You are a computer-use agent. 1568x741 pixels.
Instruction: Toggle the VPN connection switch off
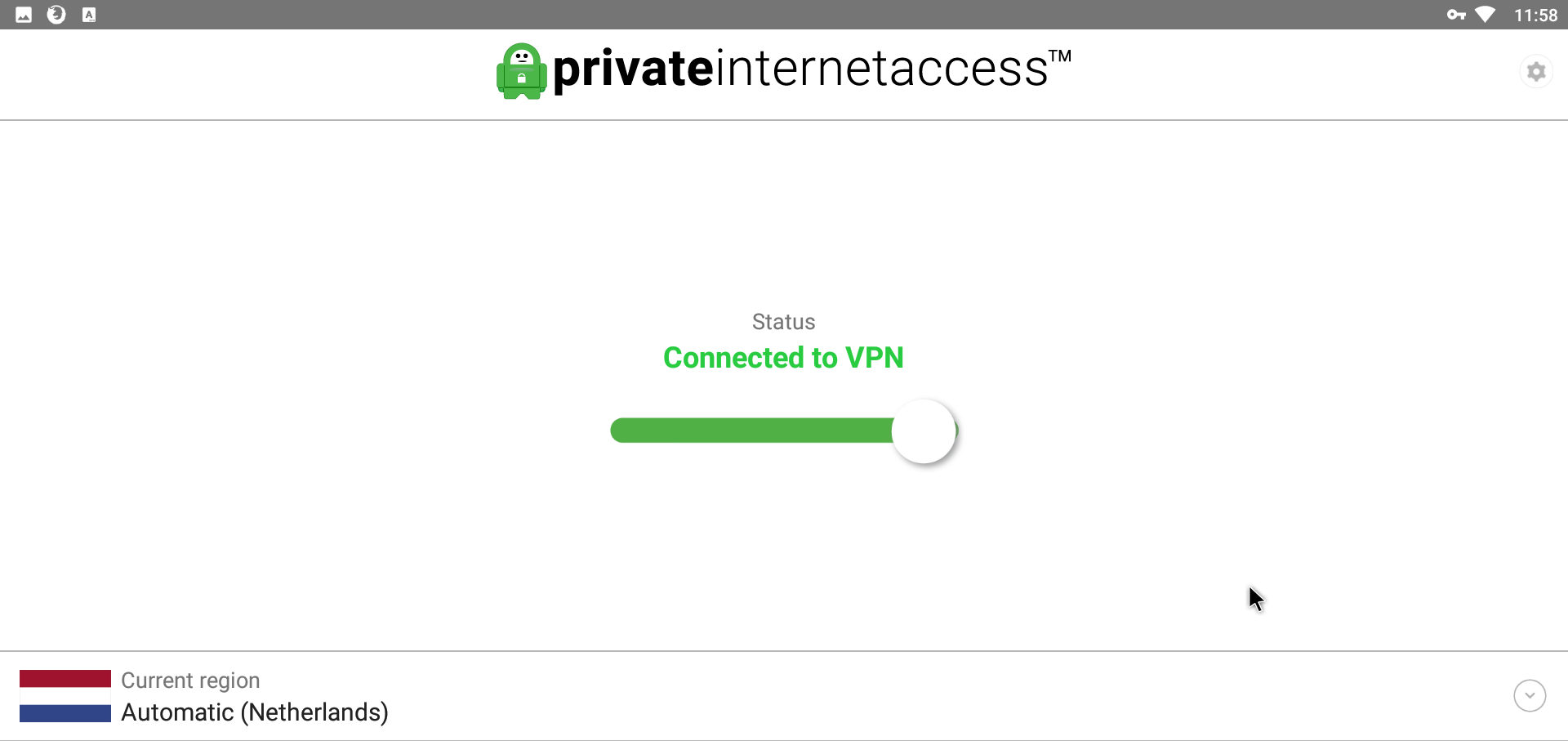point(784,431)
